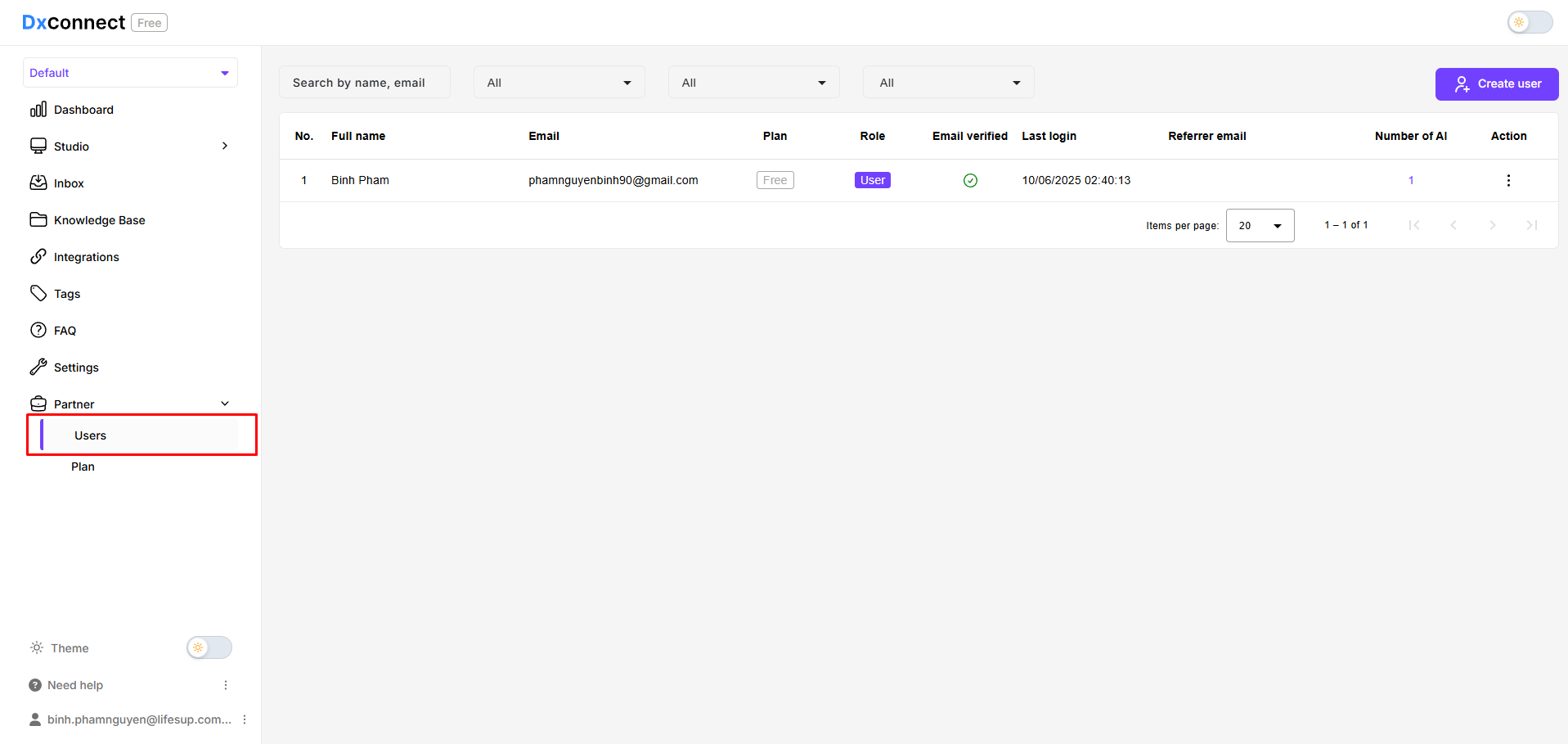The height and width of the screenshot is (744, 1568).
Task: Open the options menu beside Need help
Action: (226, 685)
